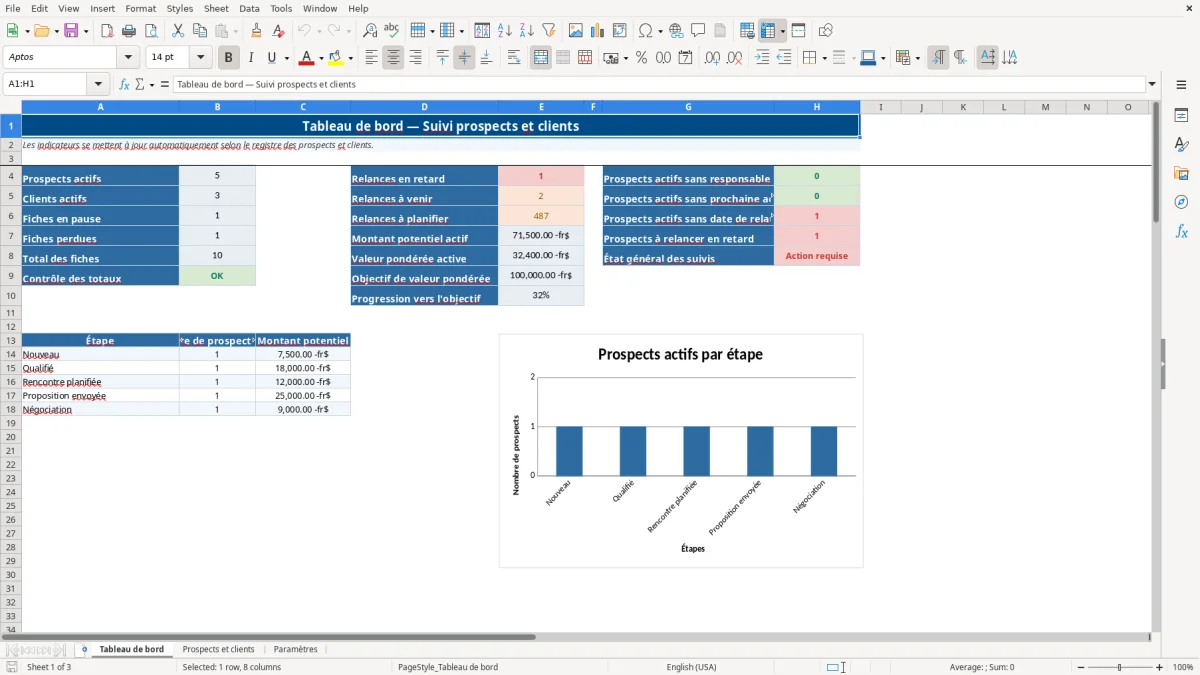Insert hyperlink globe icon
This screenshot has height=675, width=1200.
click(677, 31)
